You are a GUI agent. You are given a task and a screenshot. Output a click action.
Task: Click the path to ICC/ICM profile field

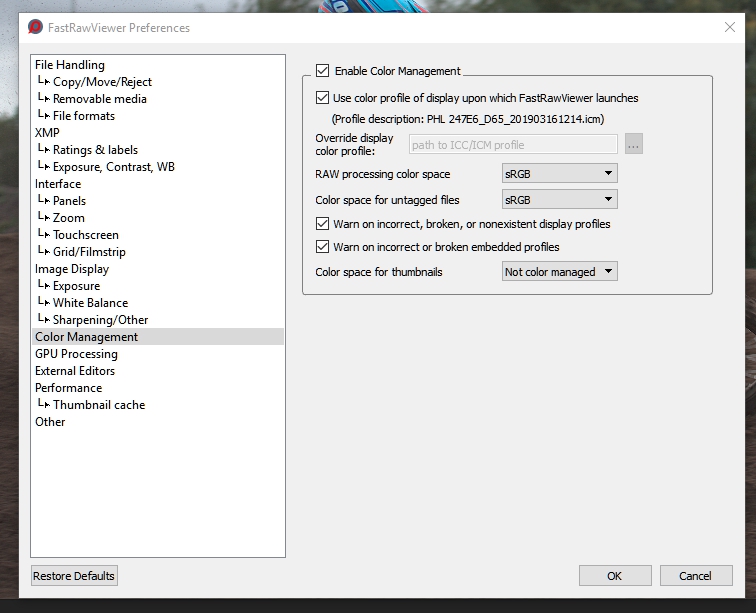[513, 145]
